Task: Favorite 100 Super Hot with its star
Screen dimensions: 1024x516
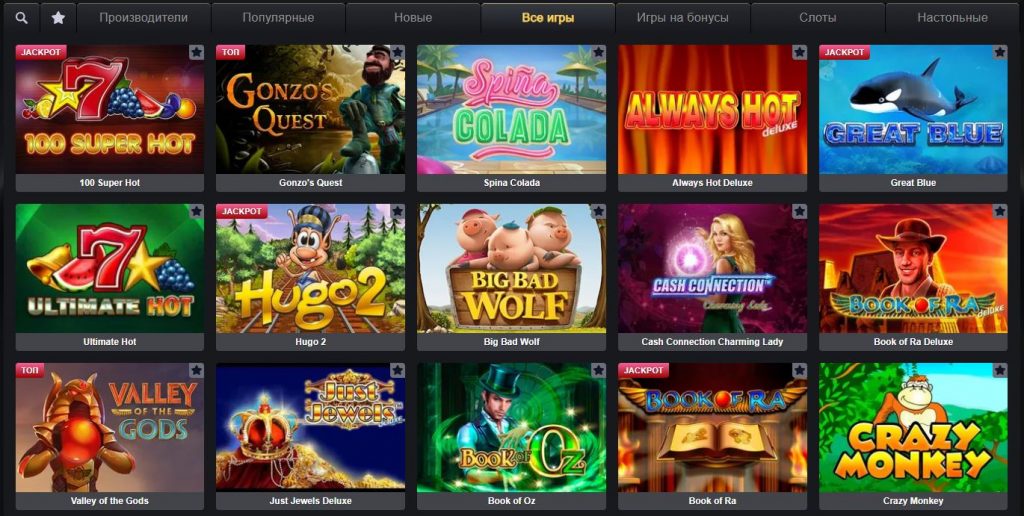Action: pos(196,52)
